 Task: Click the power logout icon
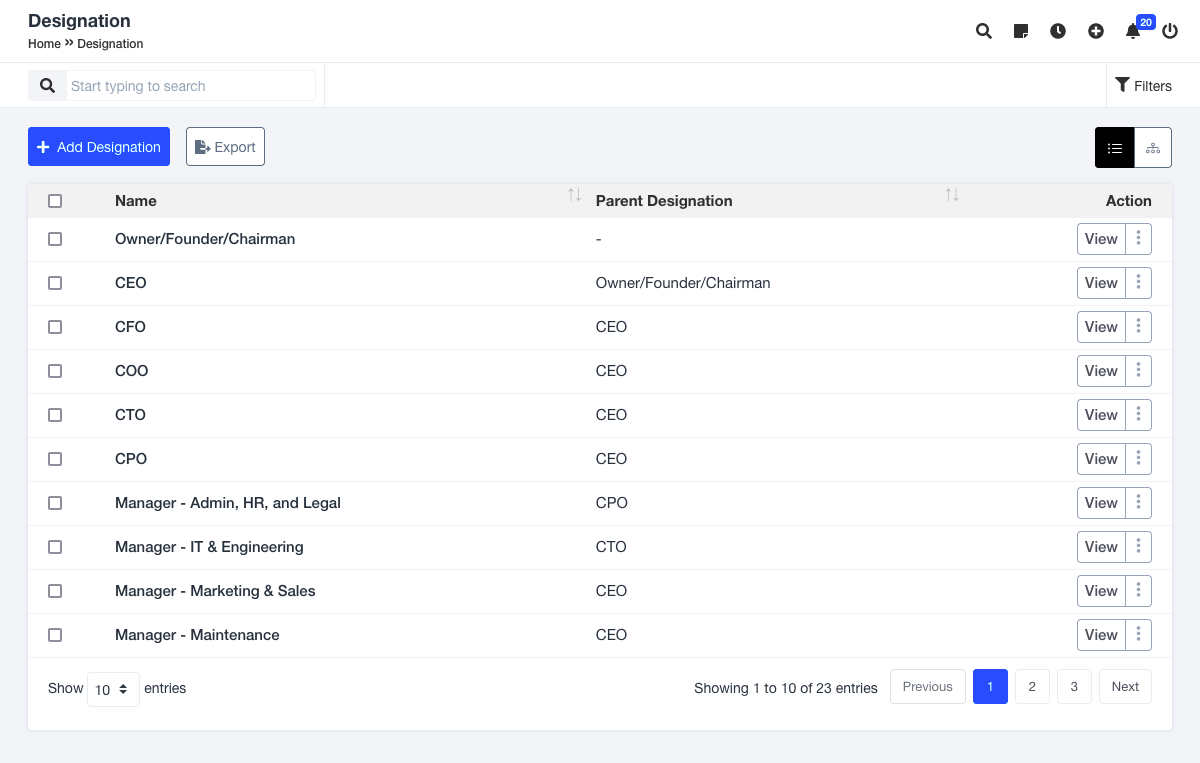coord(1170,31)
